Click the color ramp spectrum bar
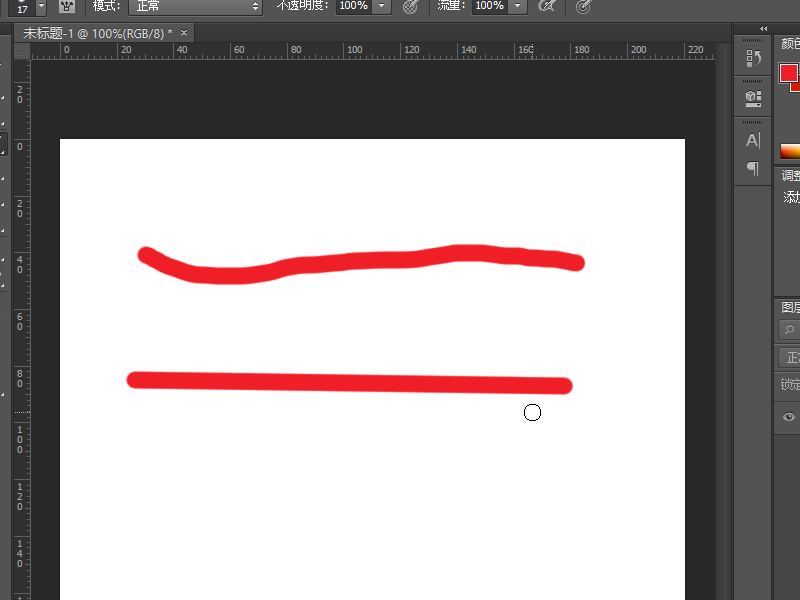This screenshot has height=600, width=800. point(790,151)
